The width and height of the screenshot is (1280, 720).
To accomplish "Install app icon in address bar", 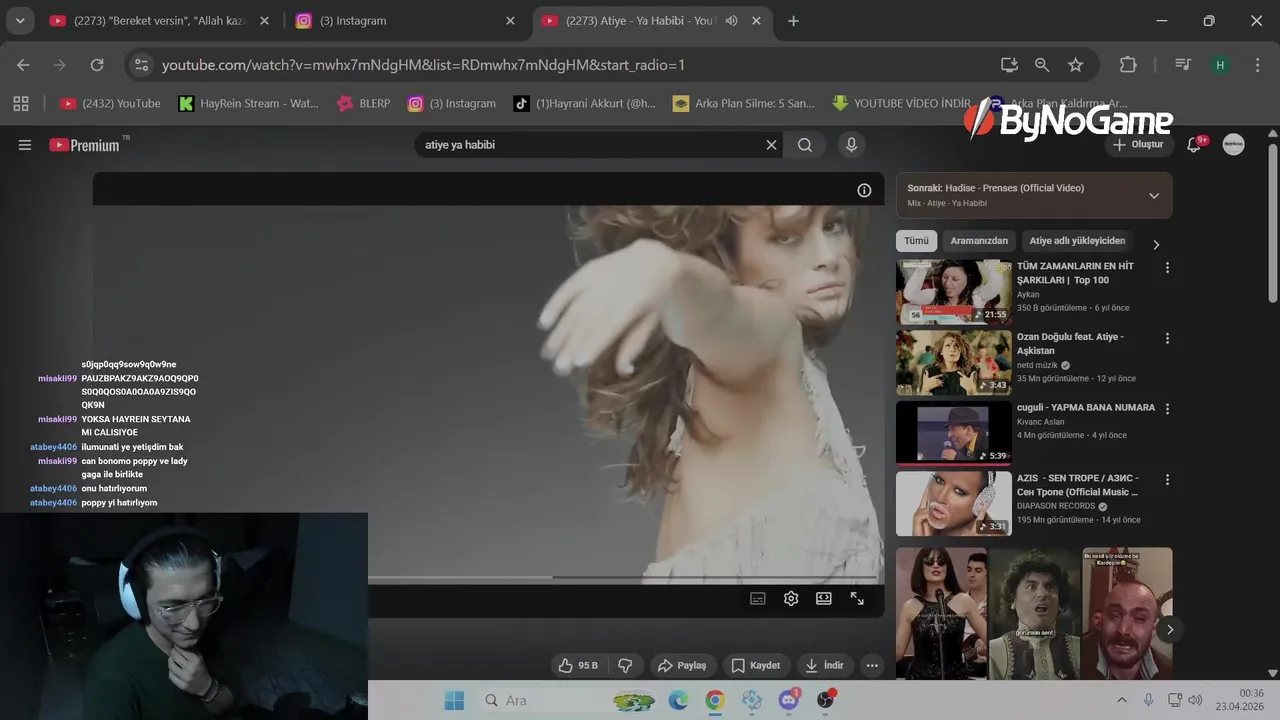I will 1009,65.
